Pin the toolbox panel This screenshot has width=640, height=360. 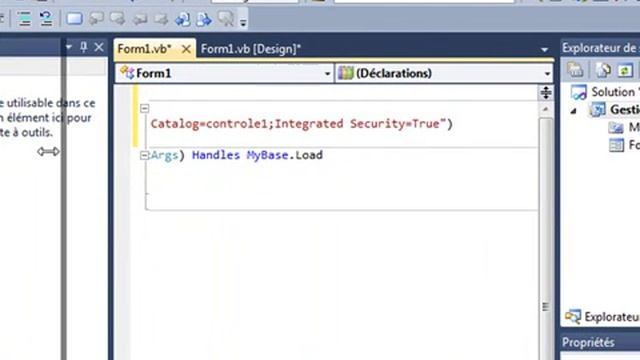tap(84, 47)
